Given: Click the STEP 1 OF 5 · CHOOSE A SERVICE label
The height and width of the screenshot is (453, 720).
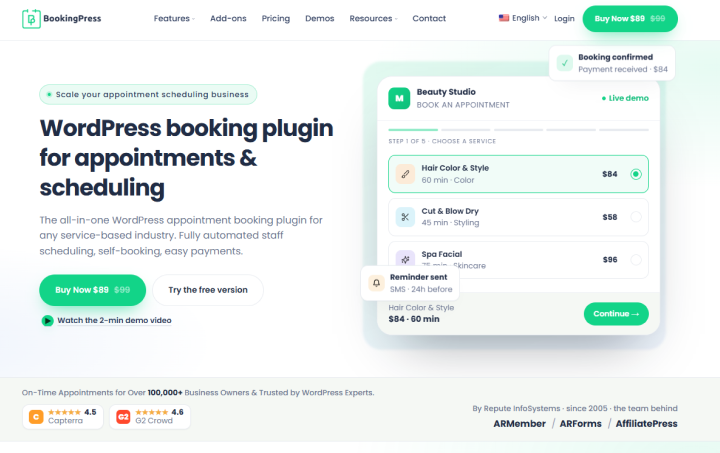Looking at the screenshot, I should [442, 141].
